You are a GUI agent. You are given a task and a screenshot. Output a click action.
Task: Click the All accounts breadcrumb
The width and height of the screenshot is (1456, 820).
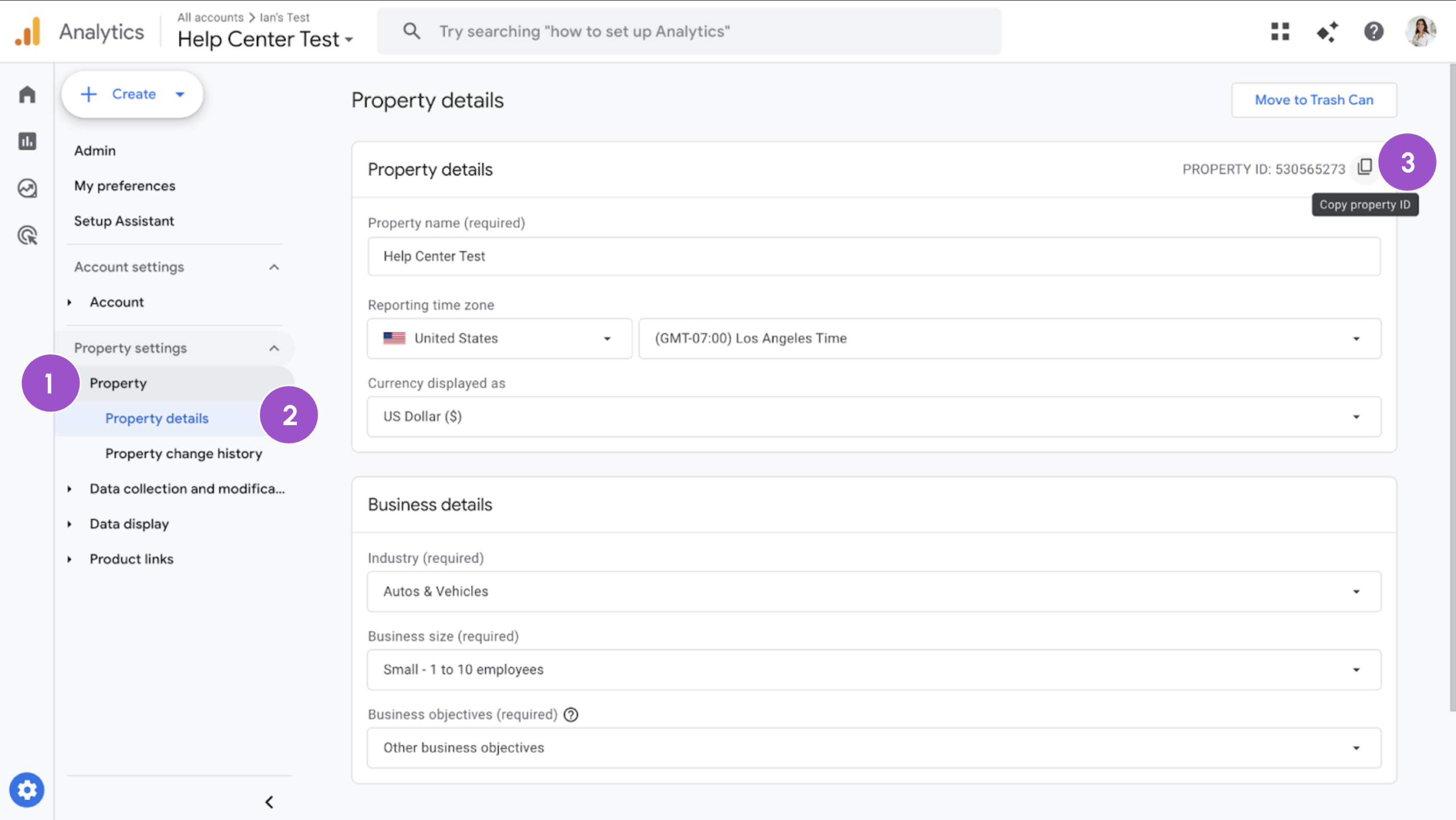tap(210, 17)
